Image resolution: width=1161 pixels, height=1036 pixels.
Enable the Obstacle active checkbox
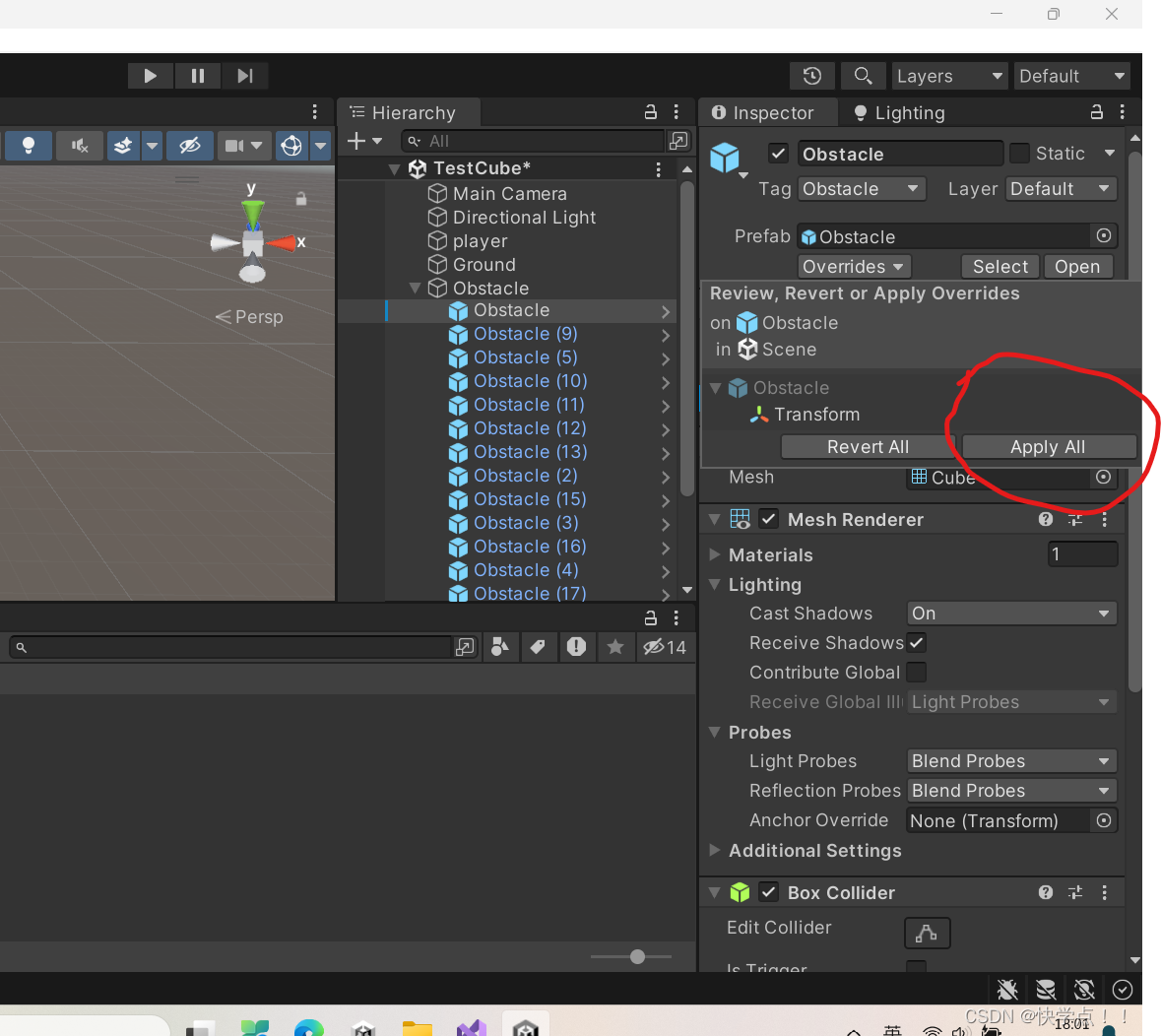(778, 154)
